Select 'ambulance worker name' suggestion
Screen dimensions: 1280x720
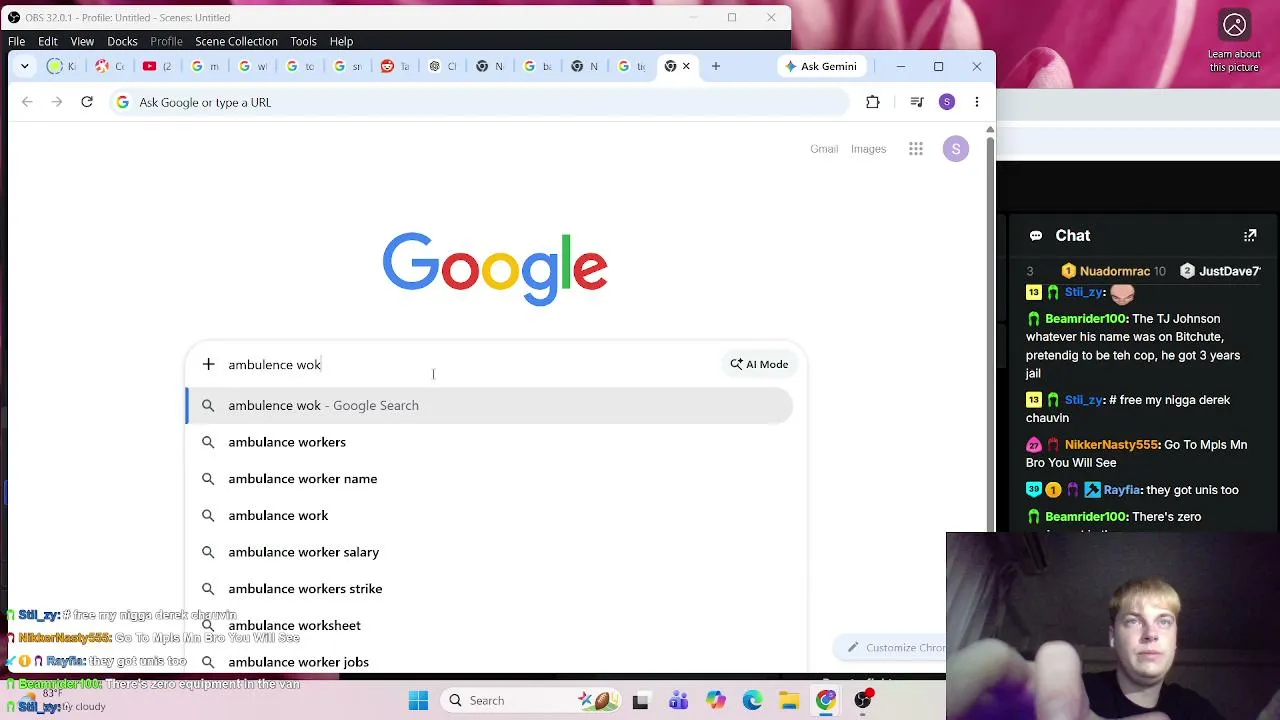(490, 479)
